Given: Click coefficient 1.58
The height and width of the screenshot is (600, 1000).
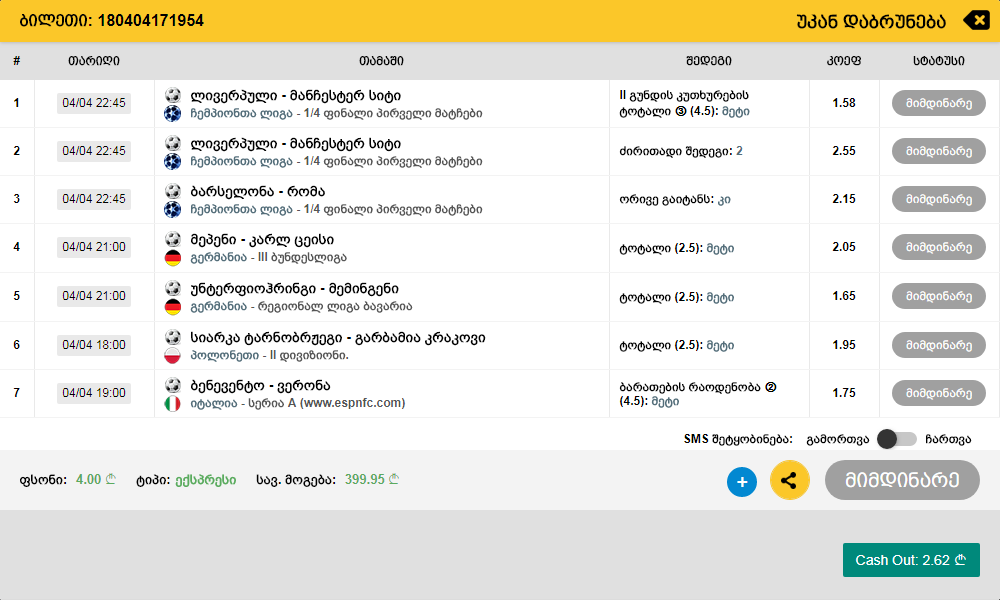Looking at the screenshot, I should [x=844, y=103].
